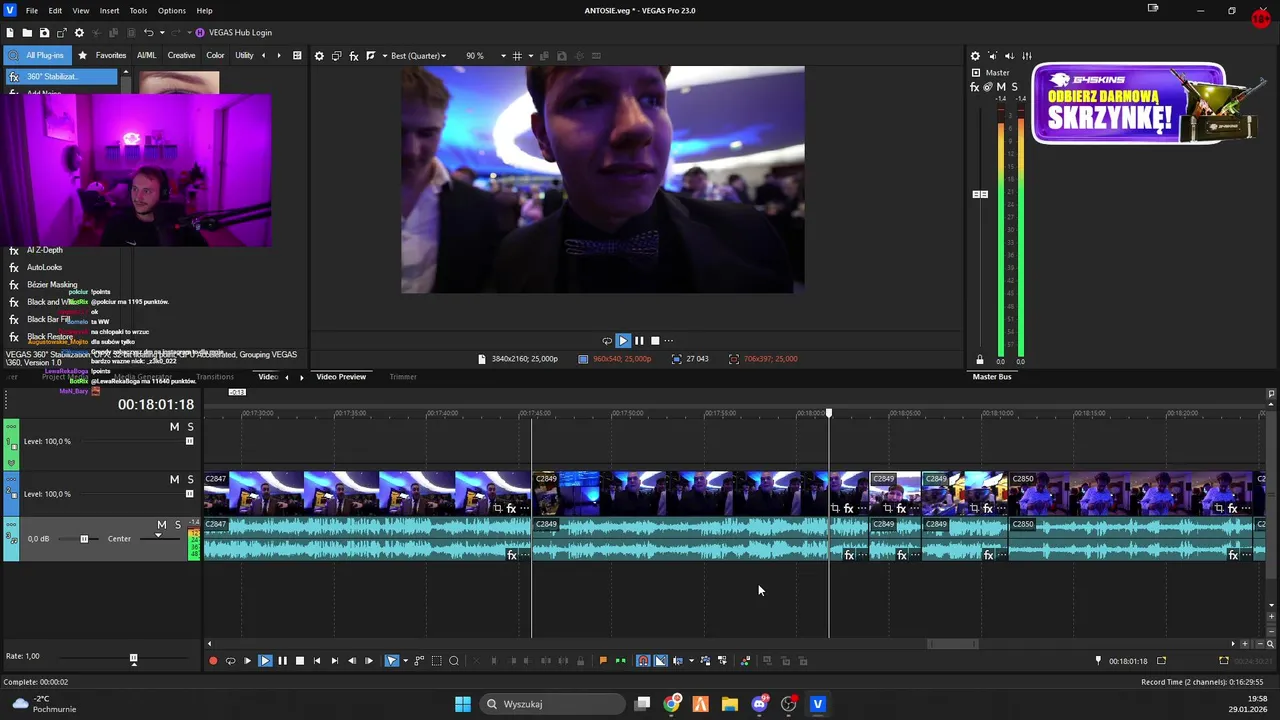Click the Windows Start button
The width and height of the screenshot is (1280, 720).
pyautogui.click(x=463, y=704)
